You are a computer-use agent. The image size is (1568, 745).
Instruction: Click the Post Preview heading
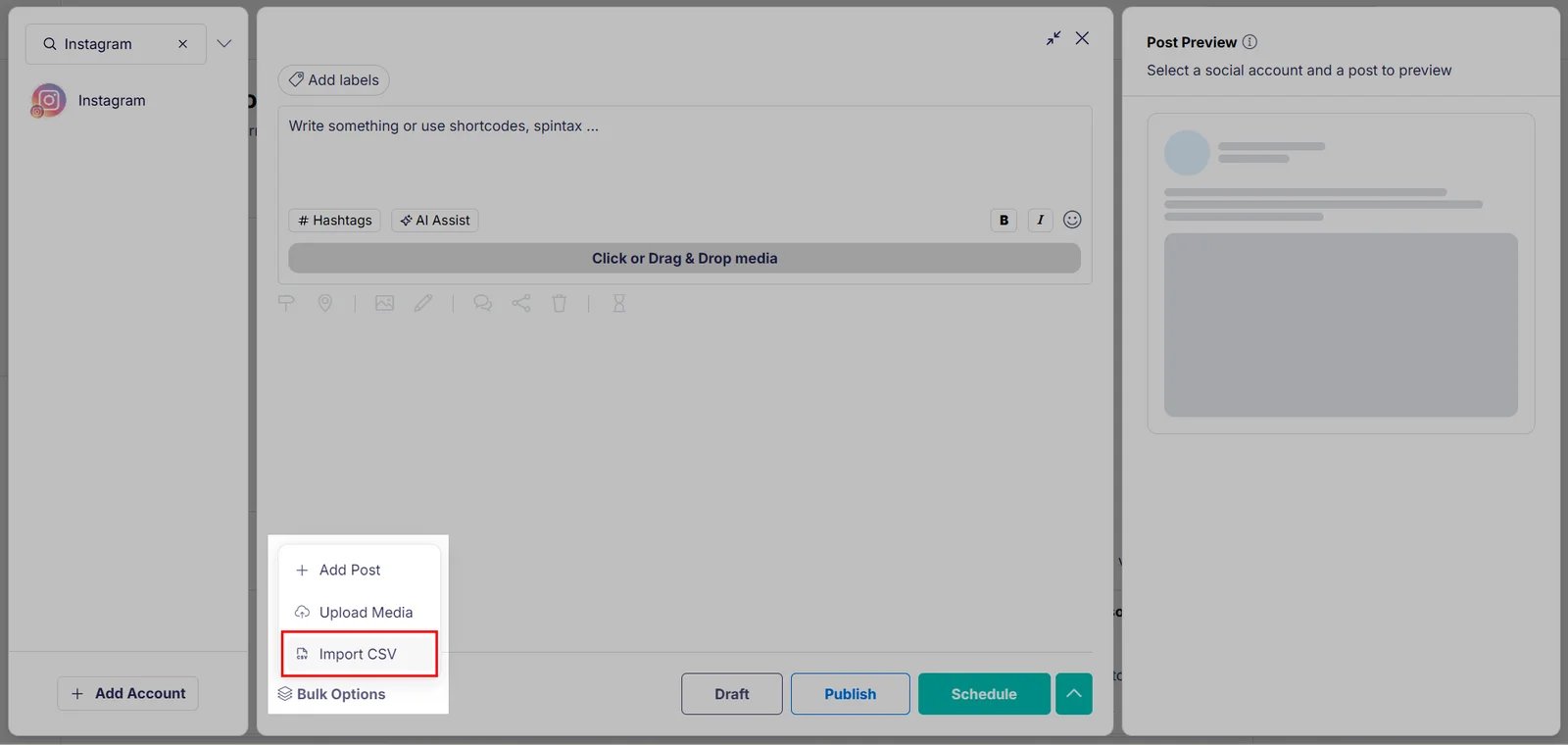point(1192,42)
